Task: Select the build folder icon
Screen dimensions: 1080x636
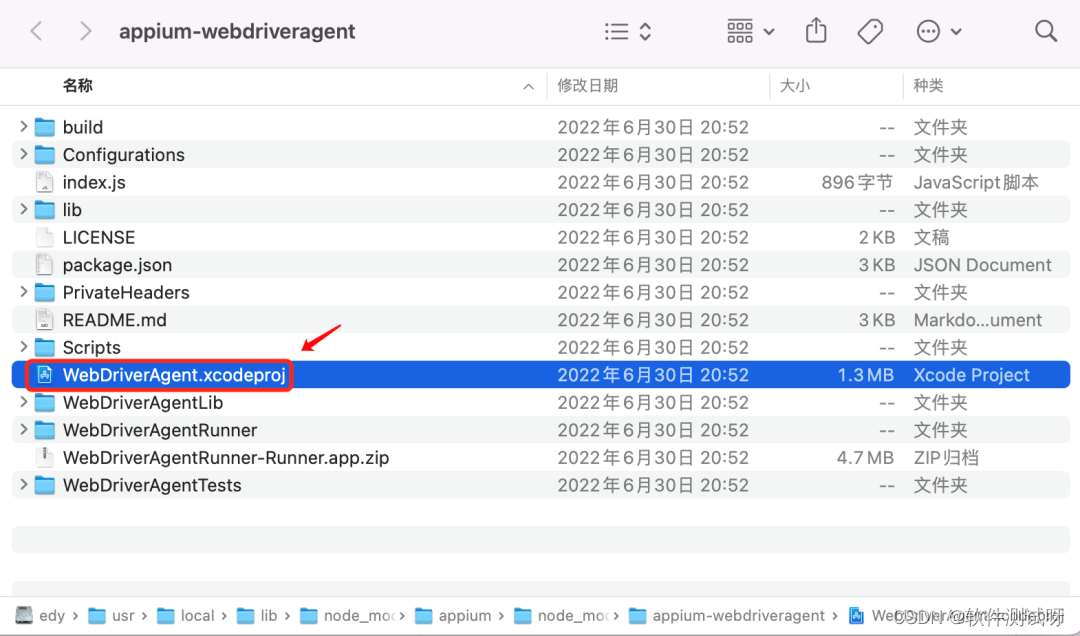Action: pos(45,127)
